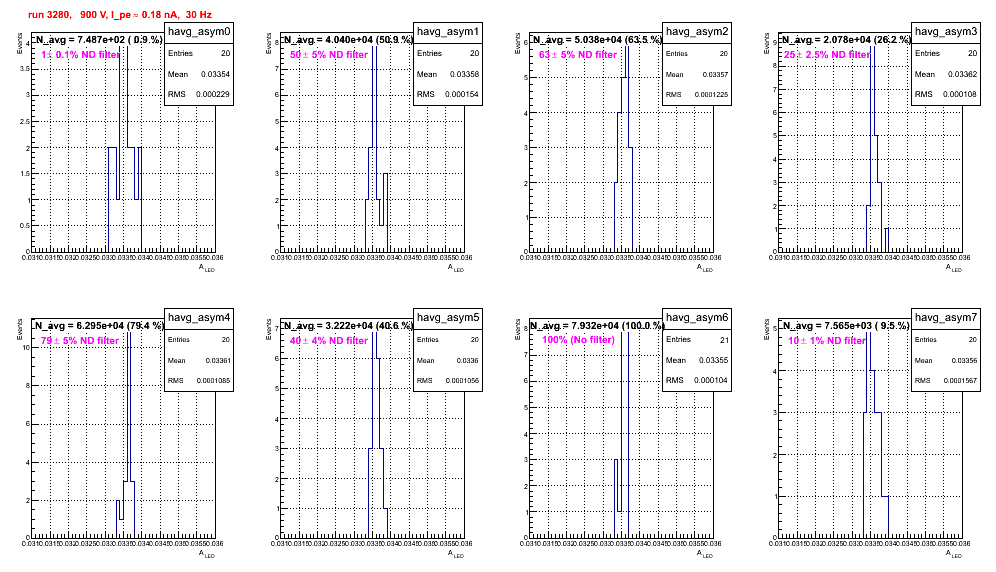996x572 pixels.
Task: Click the N_avg = 6.295e+04 label
Action: (98, 325)
